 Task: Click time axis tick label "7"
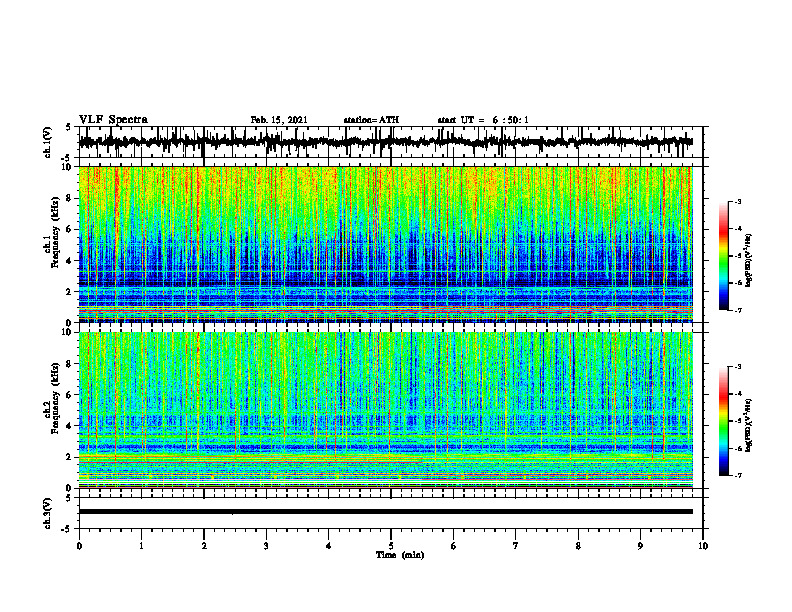pyautogui.click(x=516, y=546)
